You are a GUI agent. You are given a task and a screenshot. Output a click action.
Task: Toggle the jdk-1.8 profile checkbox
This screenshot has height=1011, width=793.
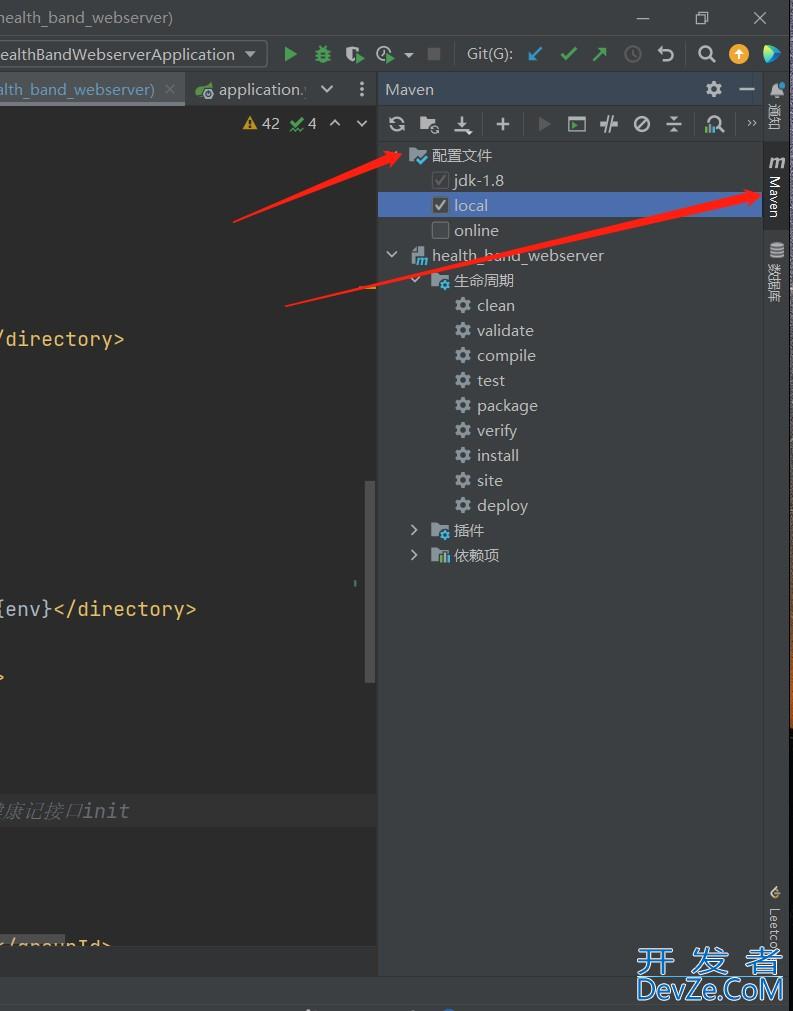click(x=440, y=180)
